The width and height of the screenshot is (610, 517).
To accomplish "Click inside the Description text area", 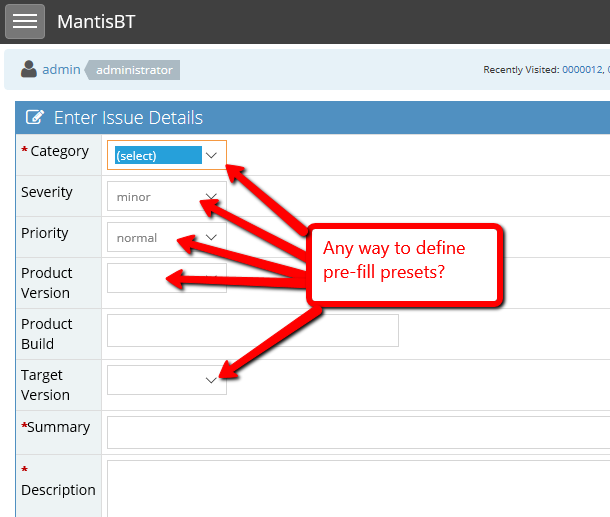I will pos(357,488).
